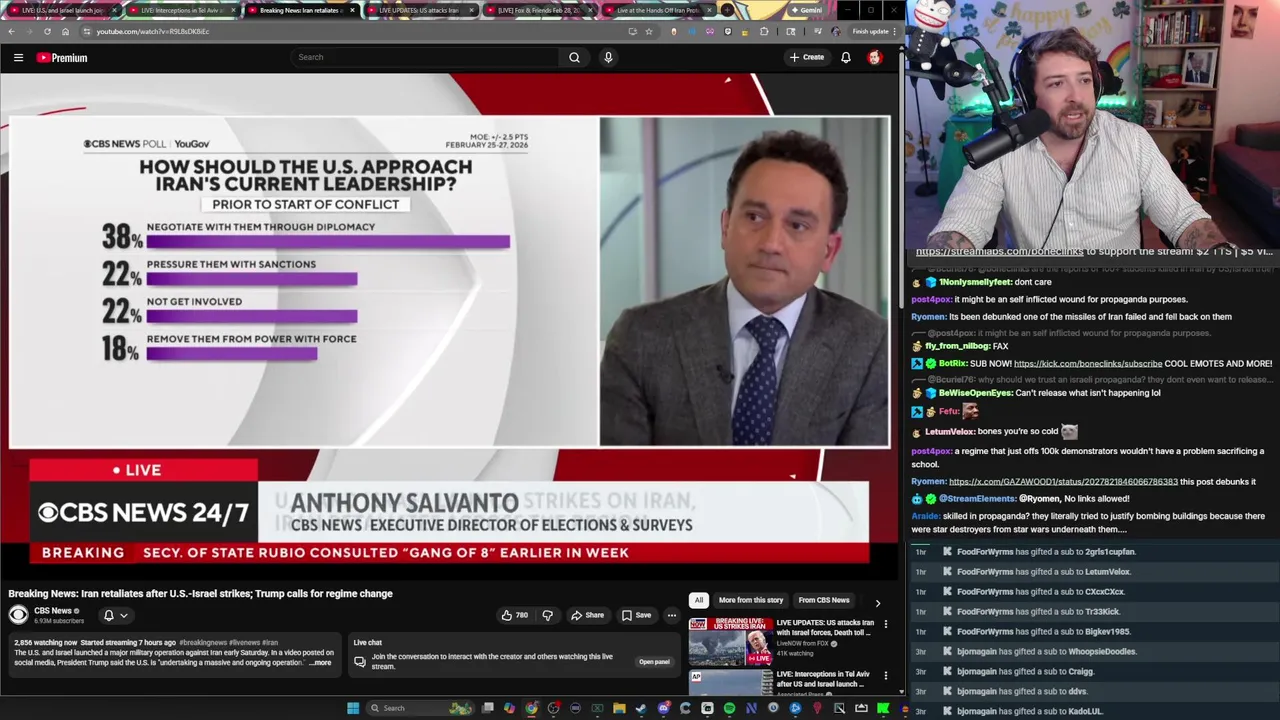Open LIVE UPDATES: US attacks Iran thumbnail
Image resolution: width=1280 pixels, height=720 pixels.
[x=730, y=641]
